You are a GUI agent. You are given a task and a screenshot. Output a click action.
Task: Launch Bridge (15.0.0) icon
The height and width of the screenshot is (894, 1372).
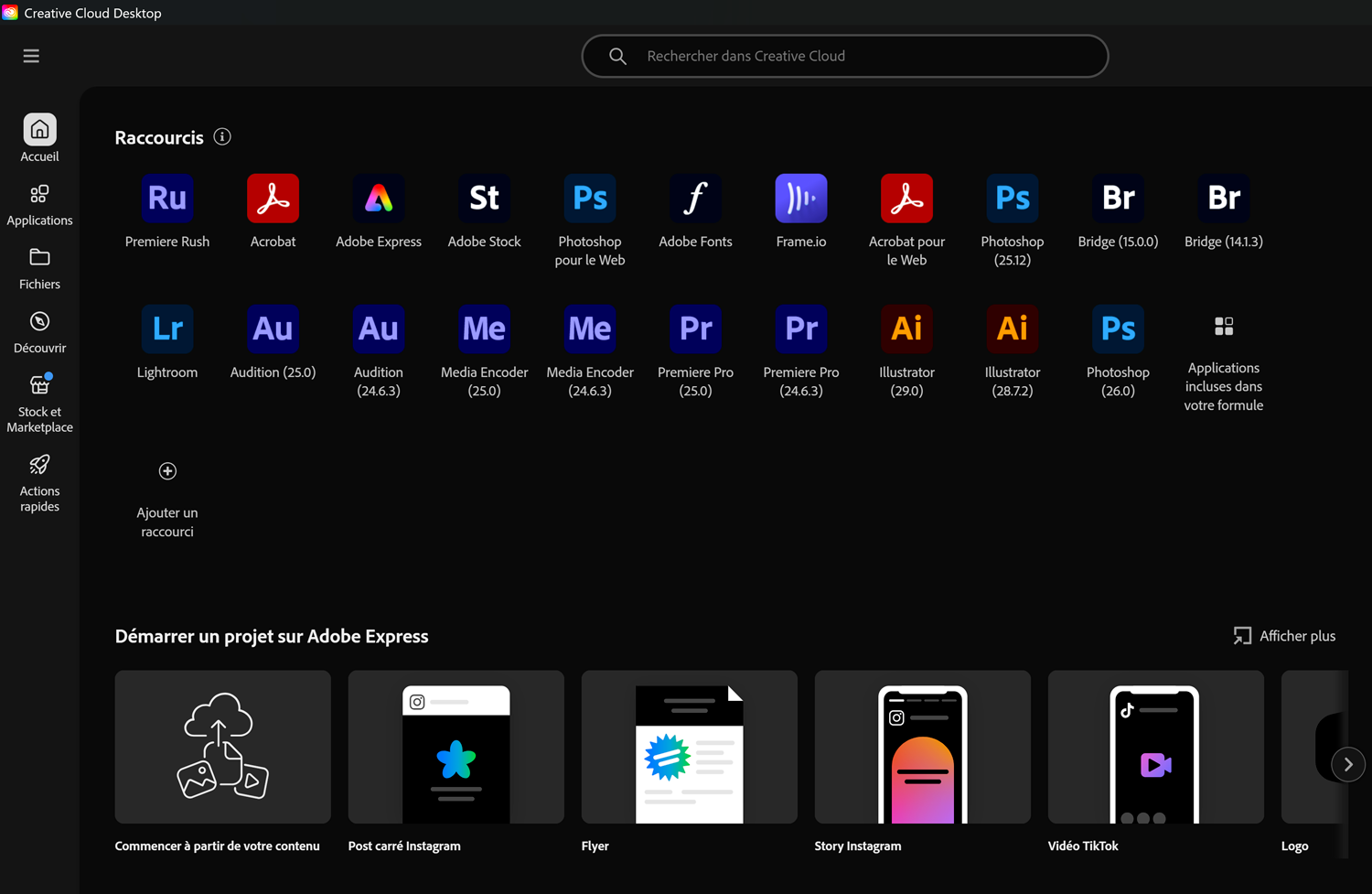click(1118, 199)
